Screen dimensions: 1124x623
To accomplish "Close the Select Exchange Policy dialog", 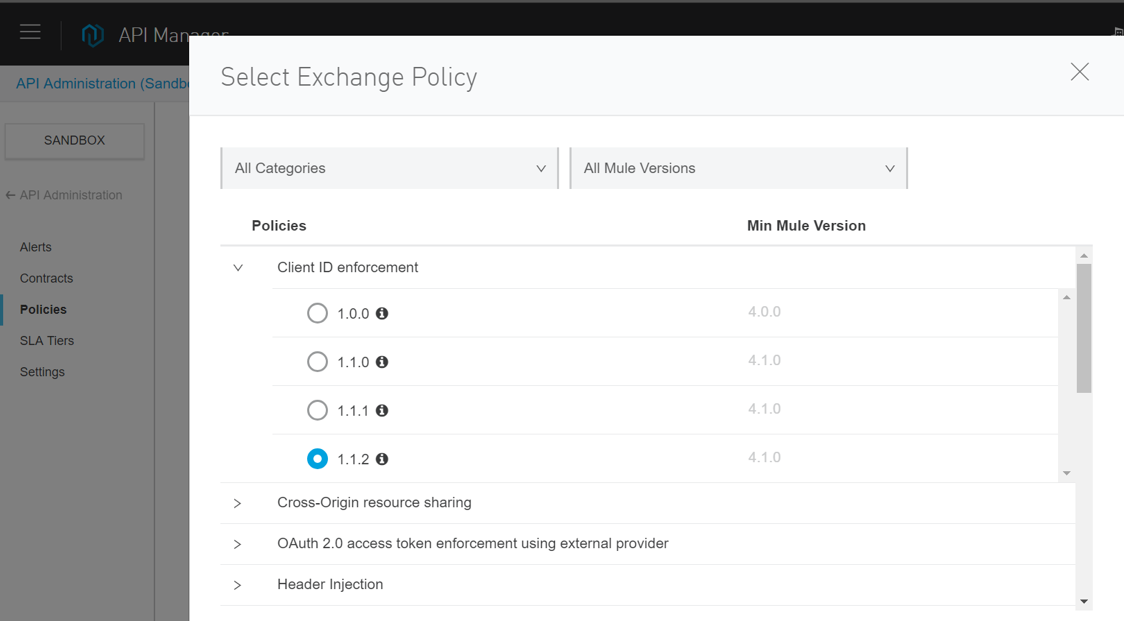I will [x=1080, y=72].
